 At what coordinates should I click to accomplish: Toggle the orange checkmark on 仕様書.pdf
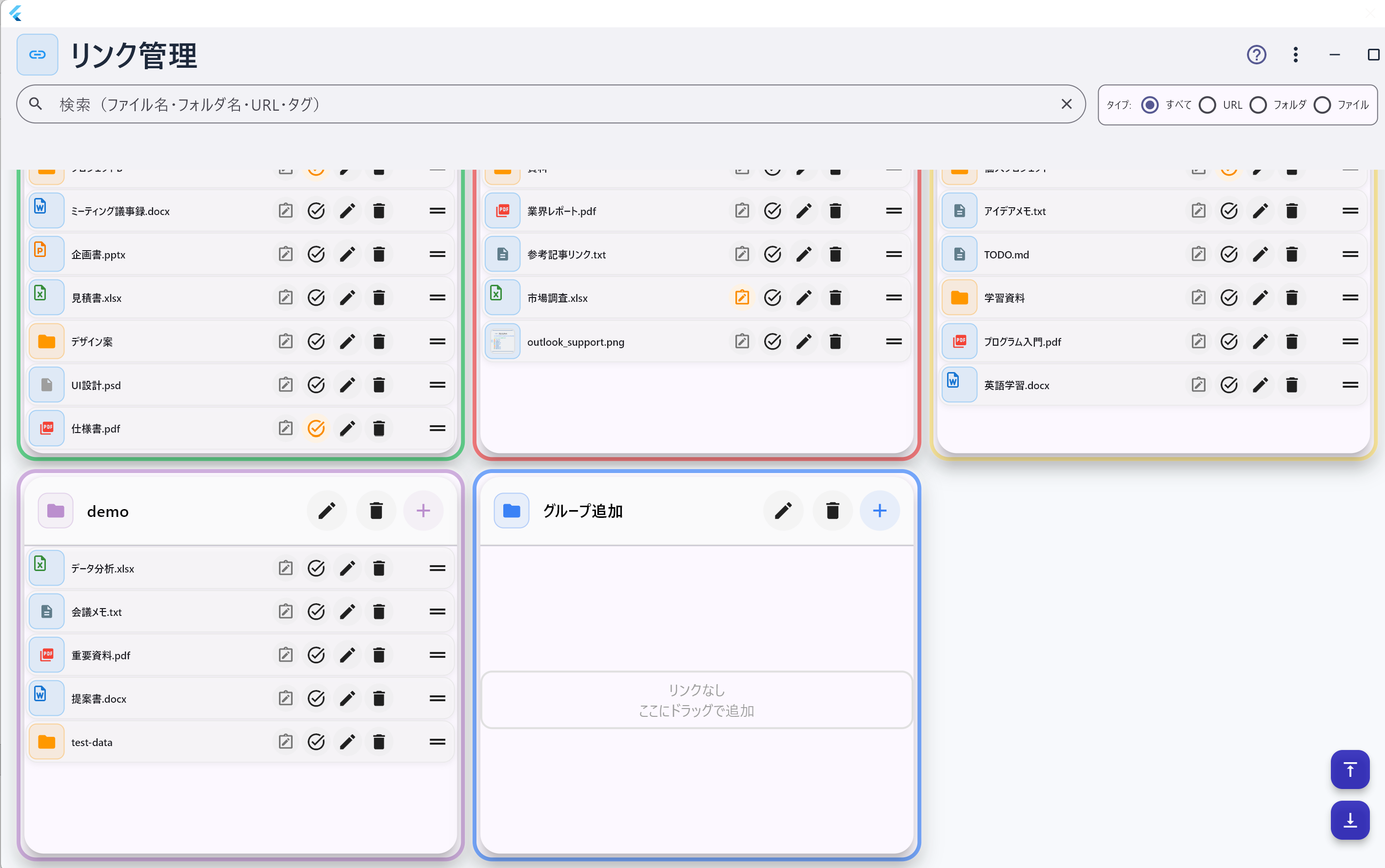click(317, 428)
